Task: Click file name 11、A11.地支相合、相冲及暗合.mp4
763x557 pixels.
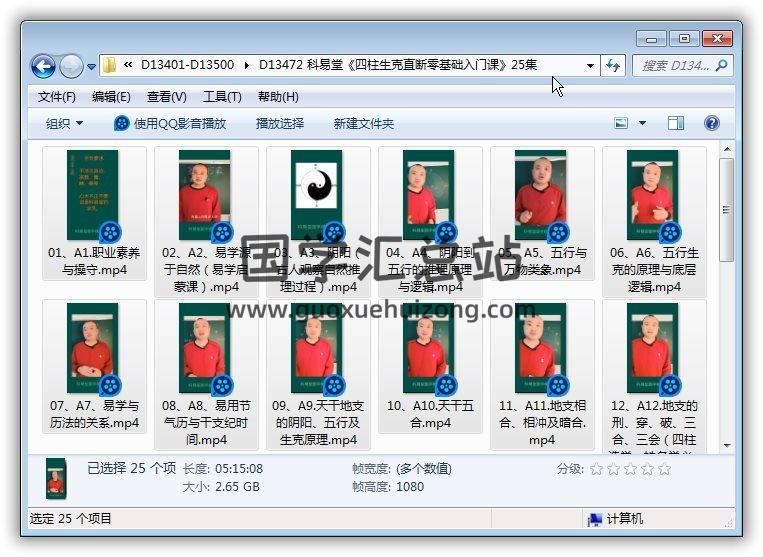Action: tap(542, 423)
